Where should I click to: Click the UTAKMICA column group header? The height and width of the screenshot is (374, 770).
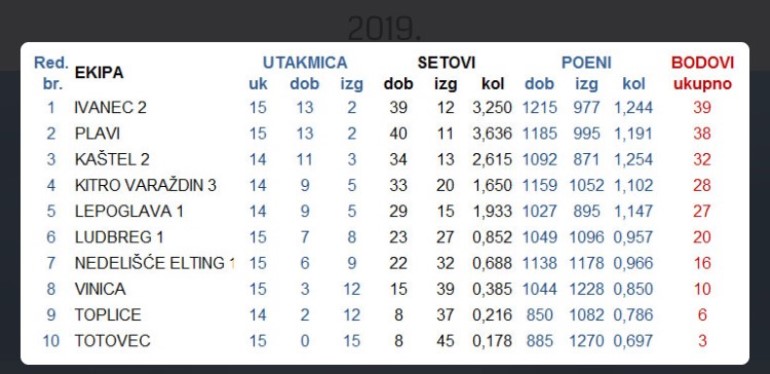(x=305, y=63)
